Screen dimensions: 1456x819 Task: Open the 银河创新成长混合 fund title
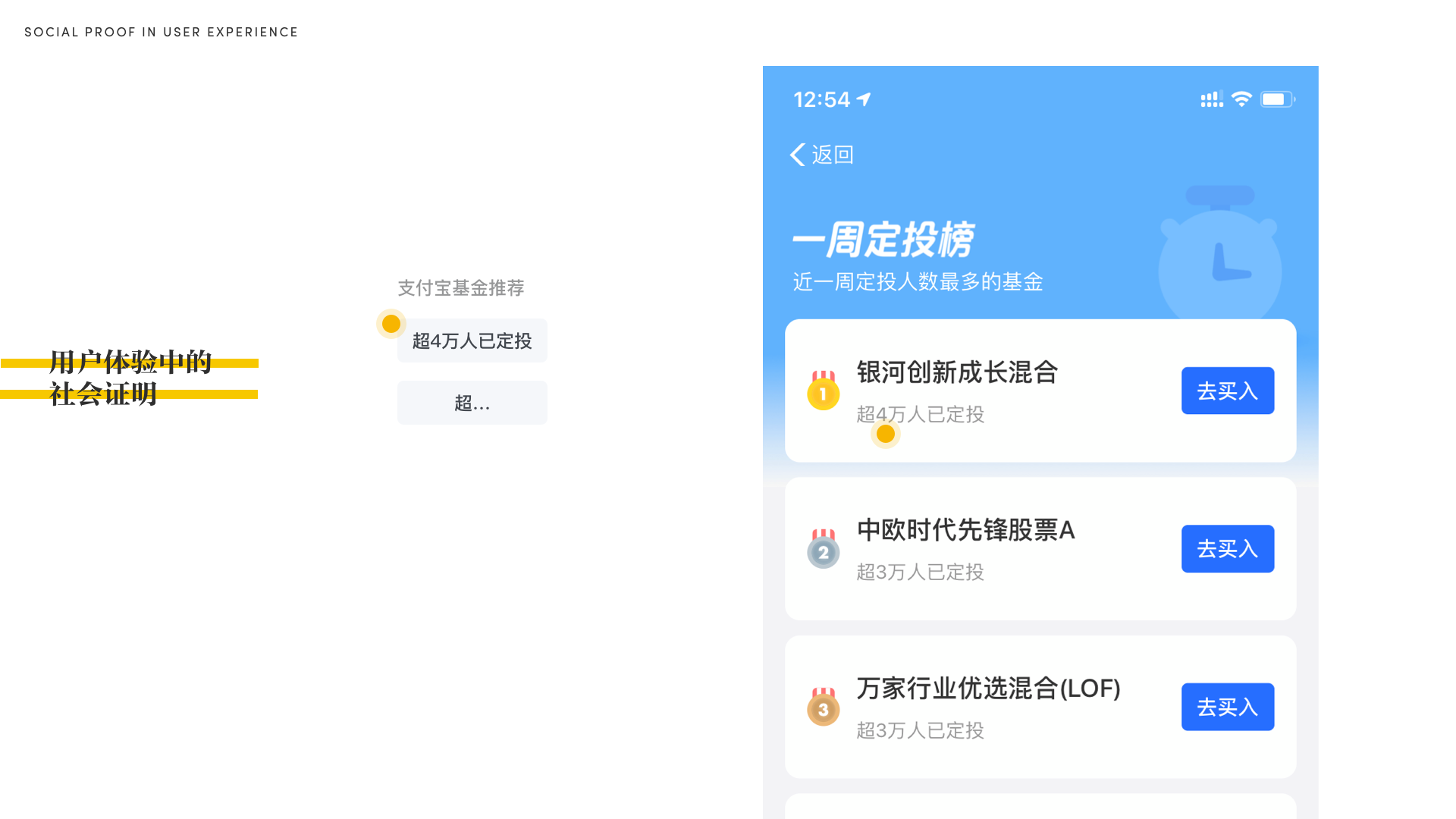click(x=957, y=372)
